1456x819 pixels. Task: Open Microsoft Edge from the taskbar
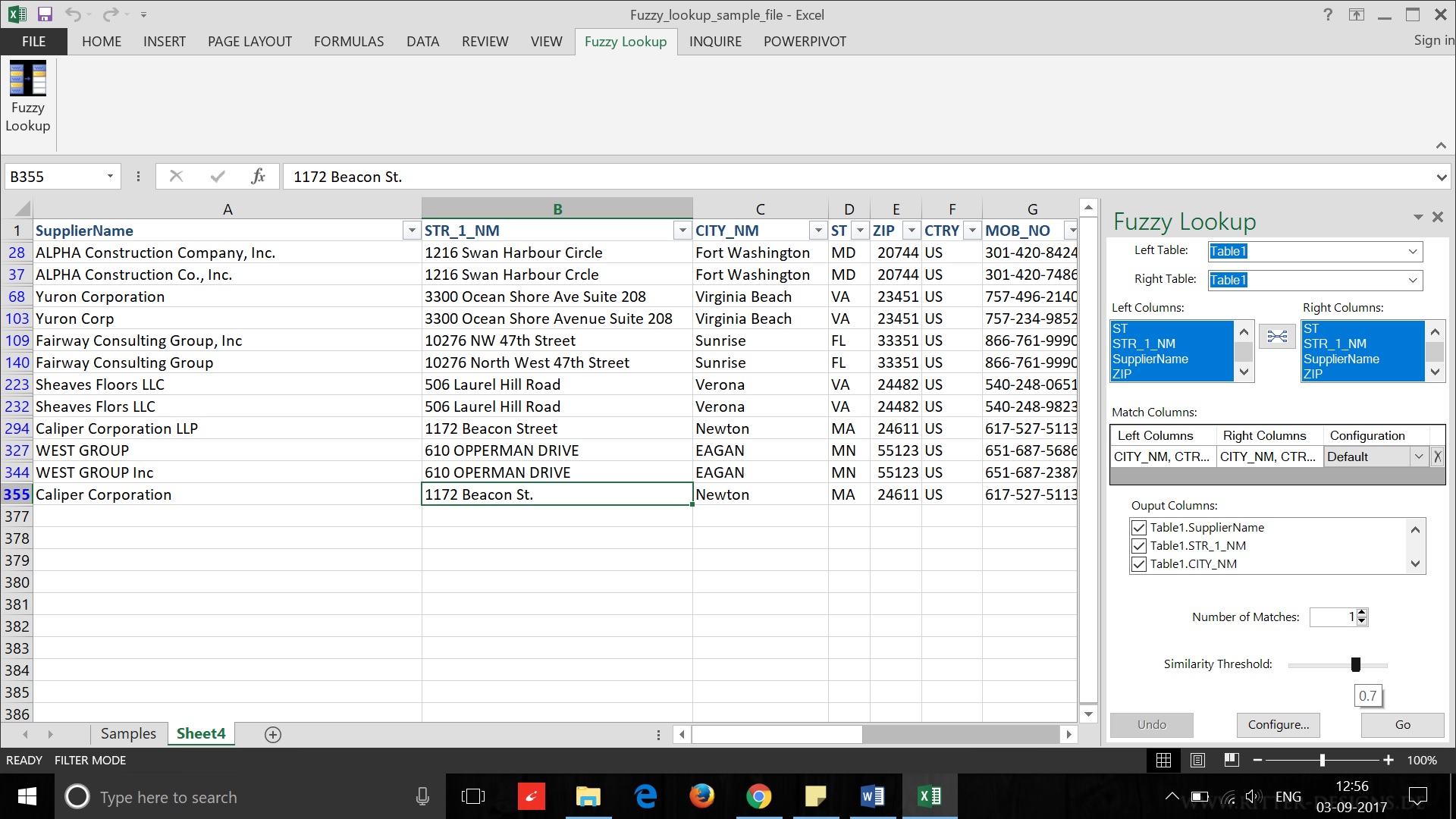pos(645,796)
